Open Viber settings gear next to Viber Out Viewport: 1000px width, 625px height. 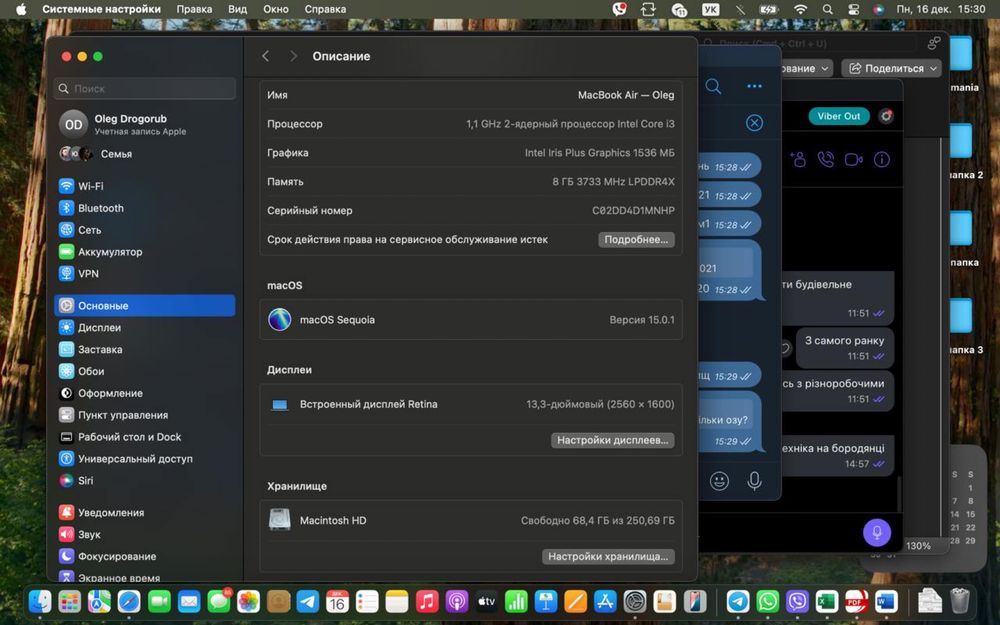coord(885,116)
